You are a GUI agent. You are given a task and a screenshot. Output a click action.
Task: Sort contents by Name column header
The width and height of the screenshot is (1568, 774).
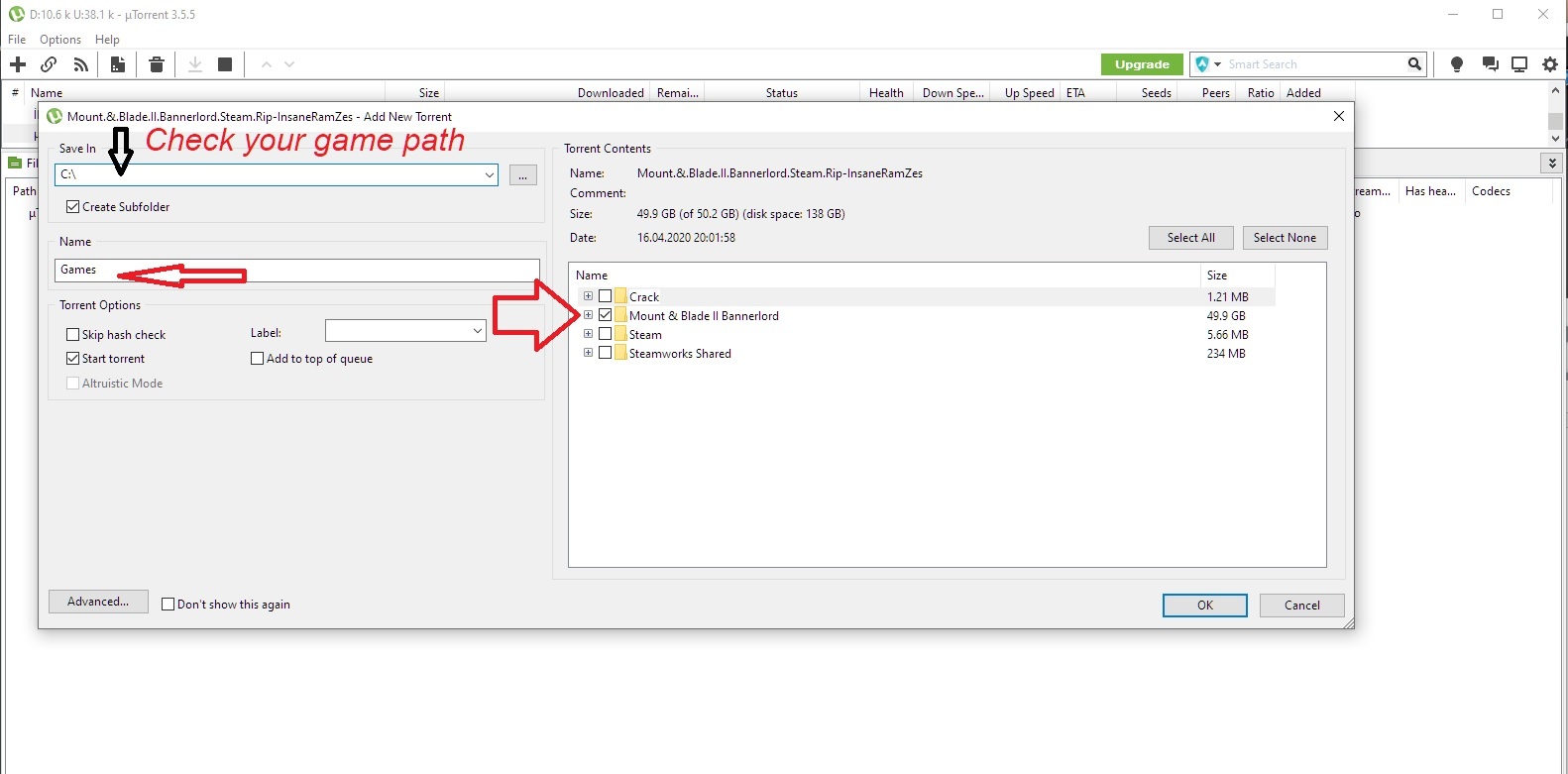coord(884,276)
